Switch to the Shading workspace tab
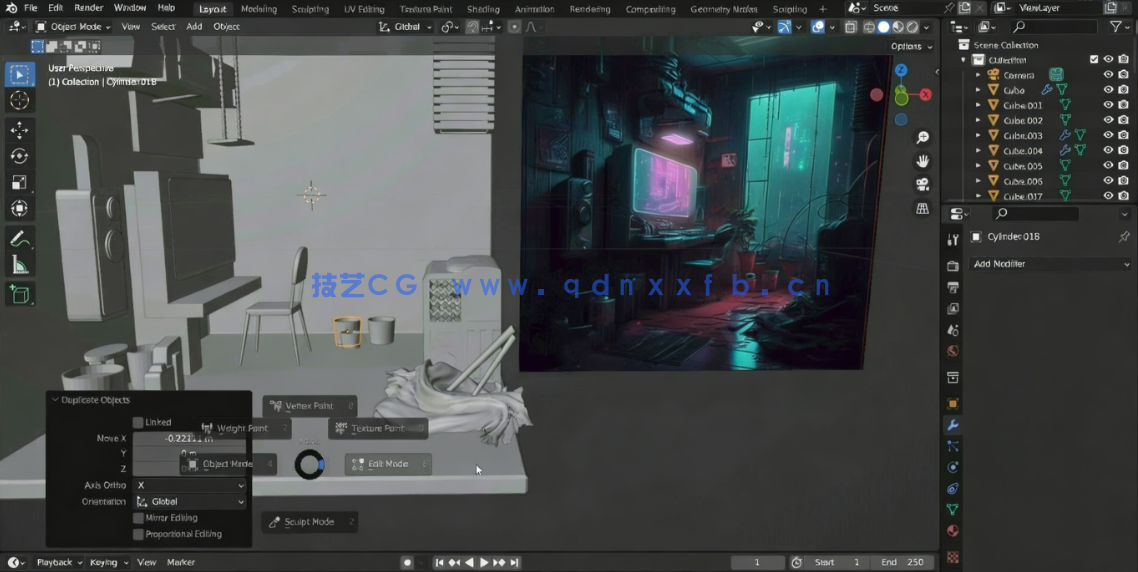The height and width of the screenshot is (572, 1138). [483, 9]
